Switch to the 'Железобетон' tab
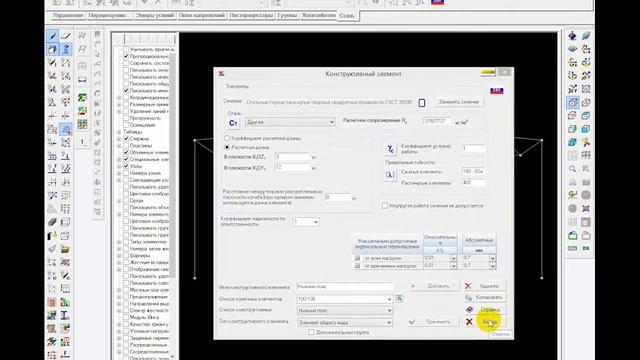Viewport: 640px width, 360px height. click(x=318, y=16)
